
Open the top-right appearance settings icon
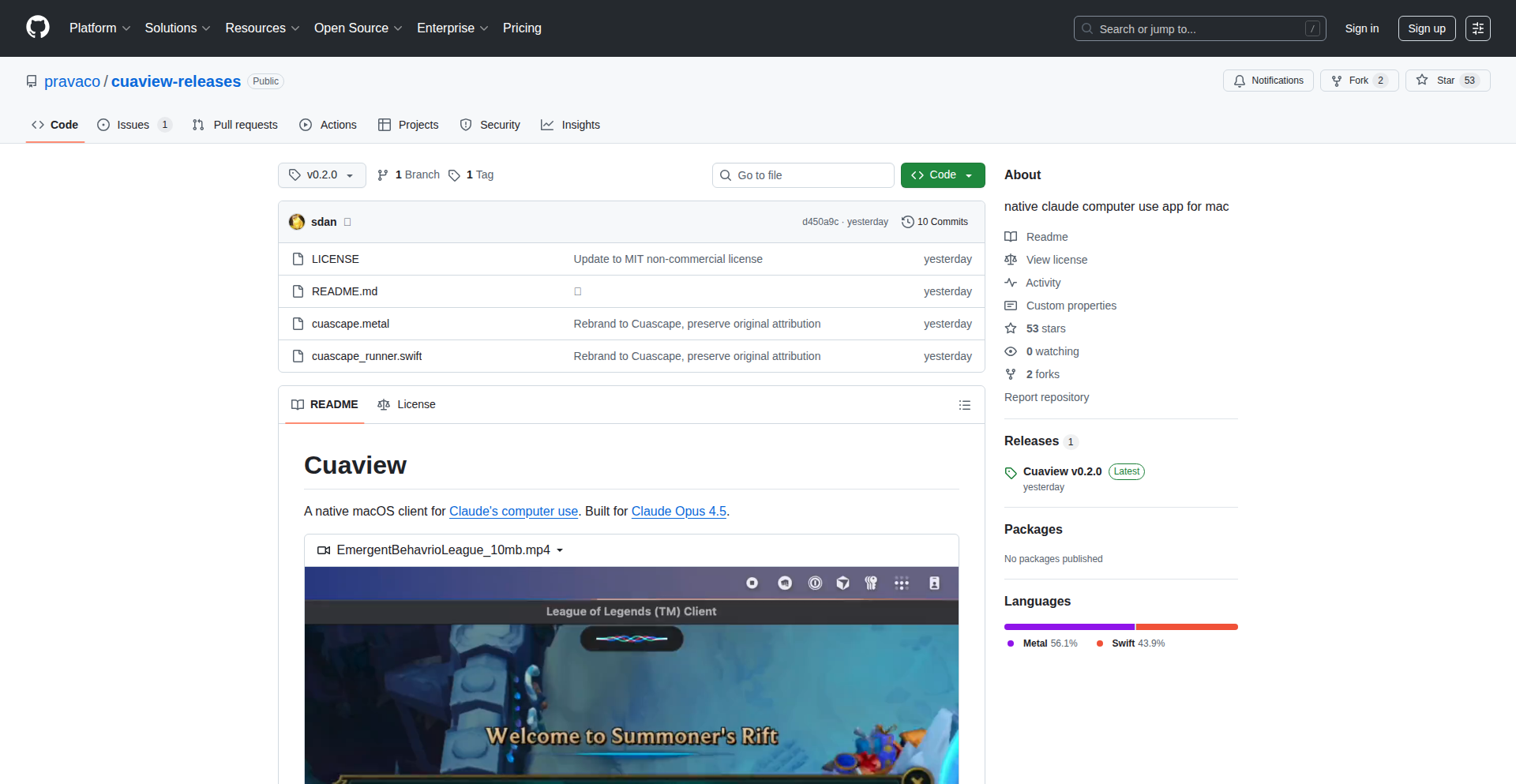click(1477, 28)
